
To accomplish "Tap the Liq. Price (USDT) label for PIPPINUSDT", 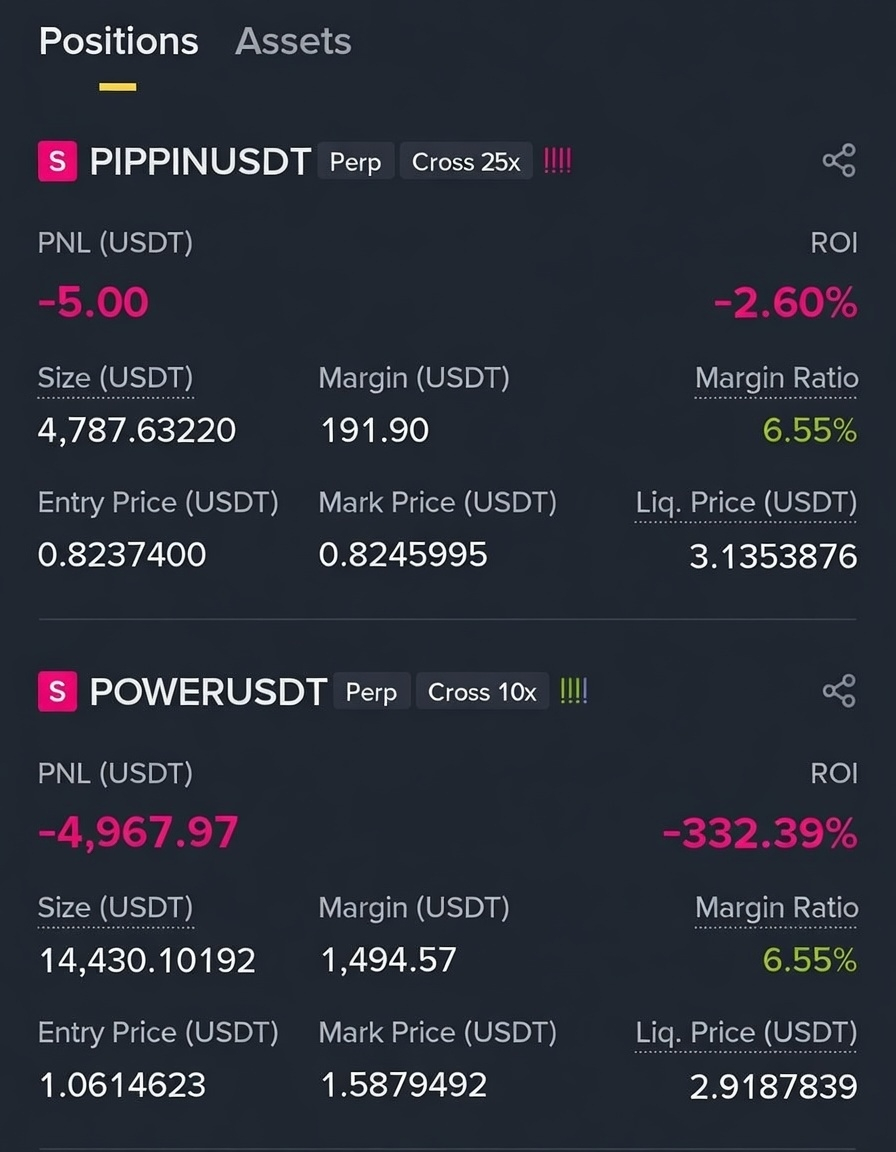I will click(x=746, y=503).
